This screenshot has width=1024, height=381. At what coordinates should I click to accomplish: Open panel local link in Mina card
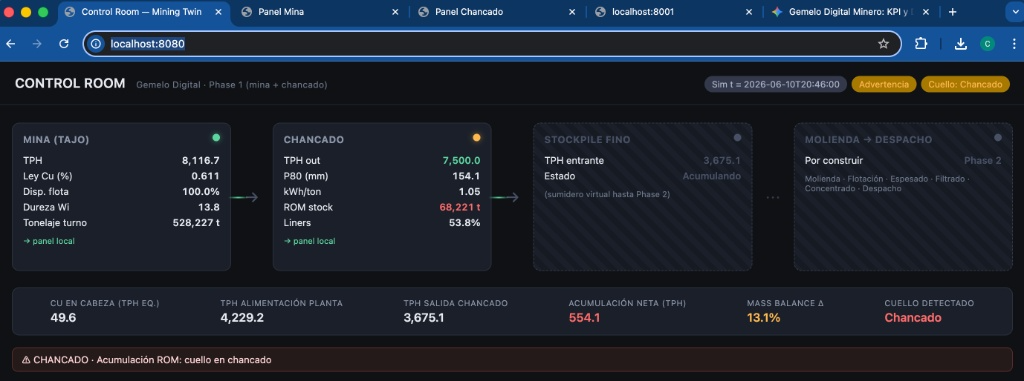[x=49, y=241]
